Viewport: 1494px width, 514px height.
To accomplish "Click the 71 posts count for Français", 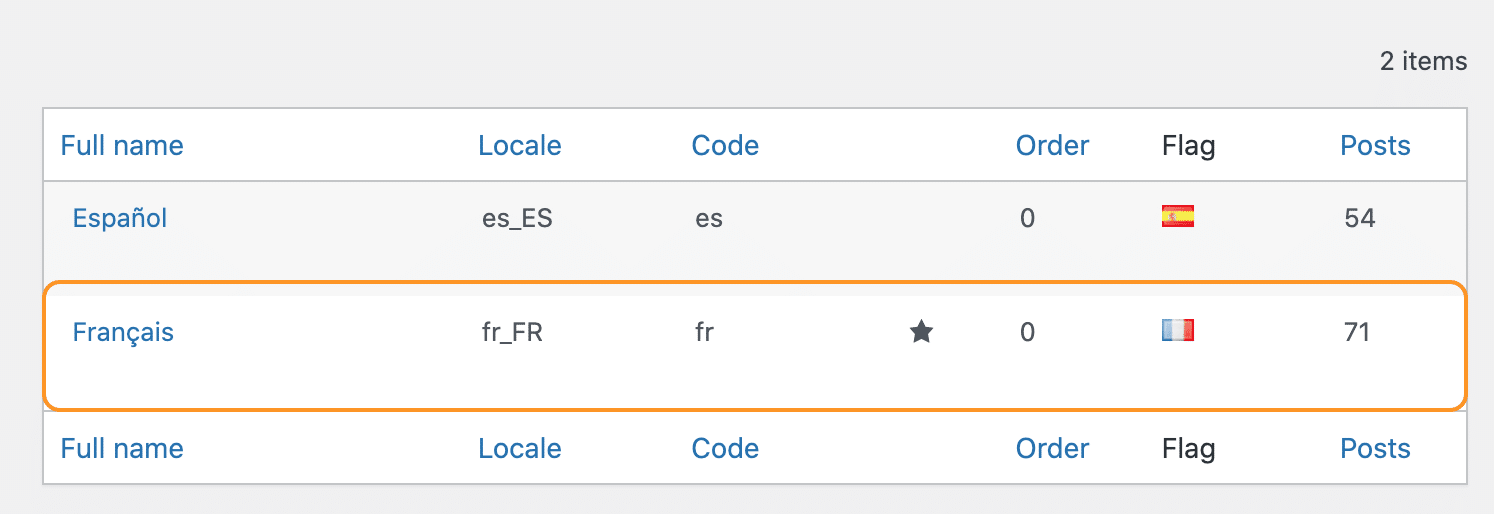I will point(1357,332).
